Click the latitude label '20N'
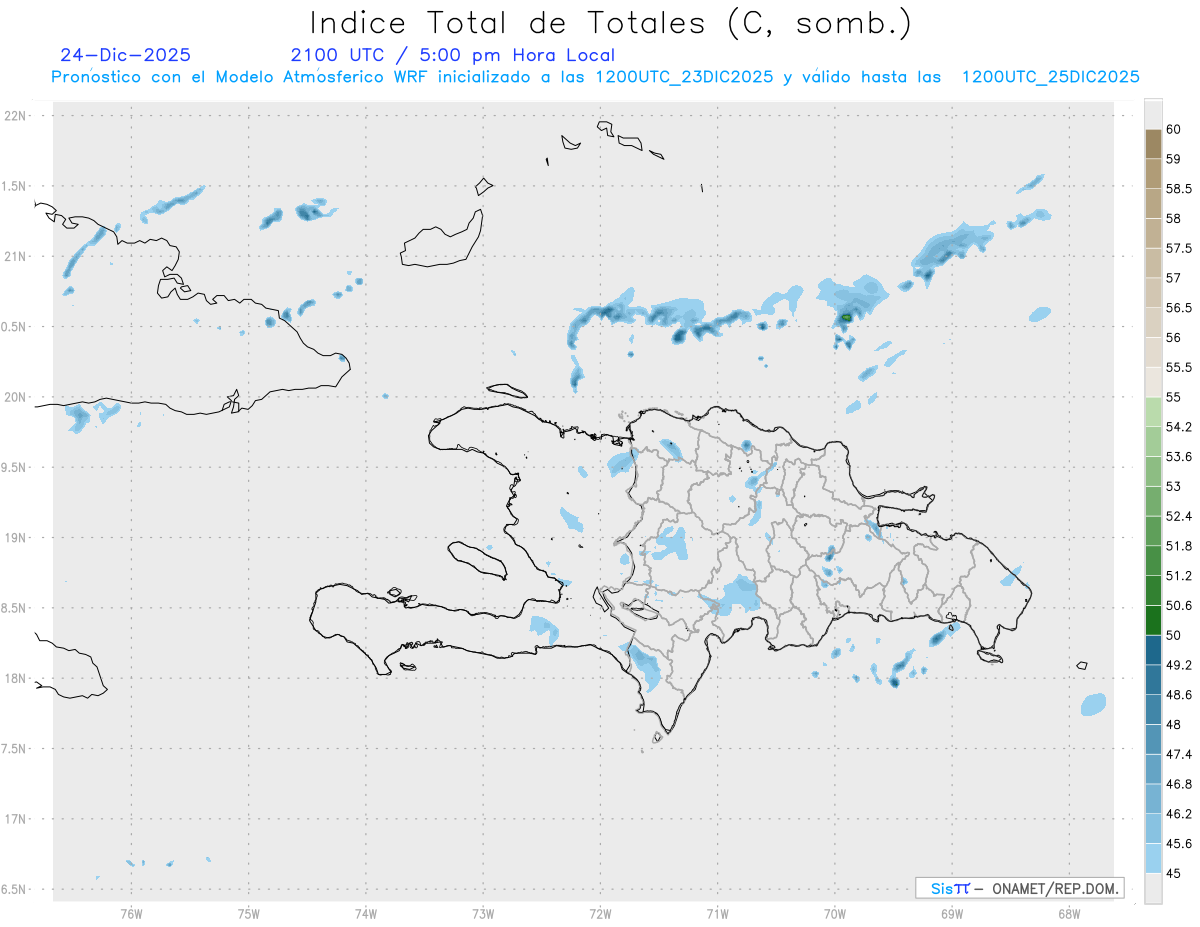This screenshot has height=927, width=1200. tap(16, 397)
